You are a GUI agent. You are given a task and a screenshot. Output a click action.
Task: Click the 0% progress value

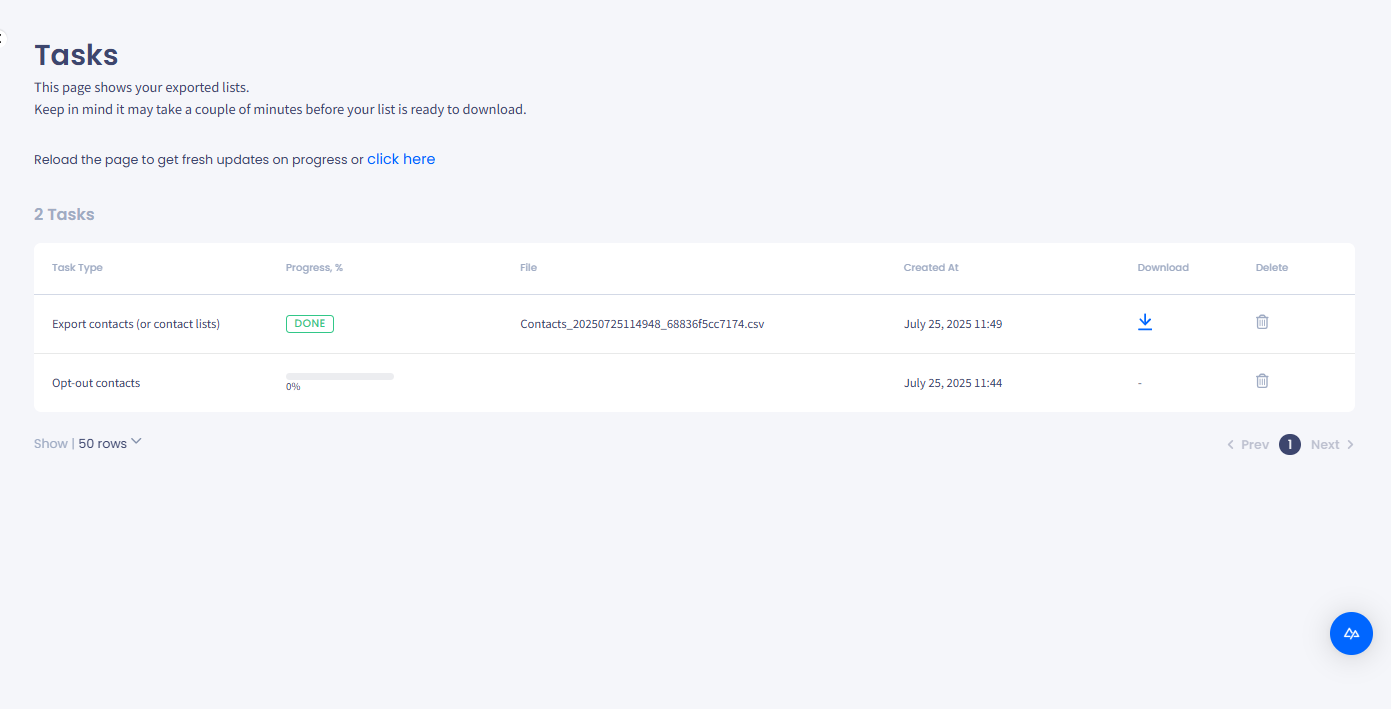click(x=293, y=387)
